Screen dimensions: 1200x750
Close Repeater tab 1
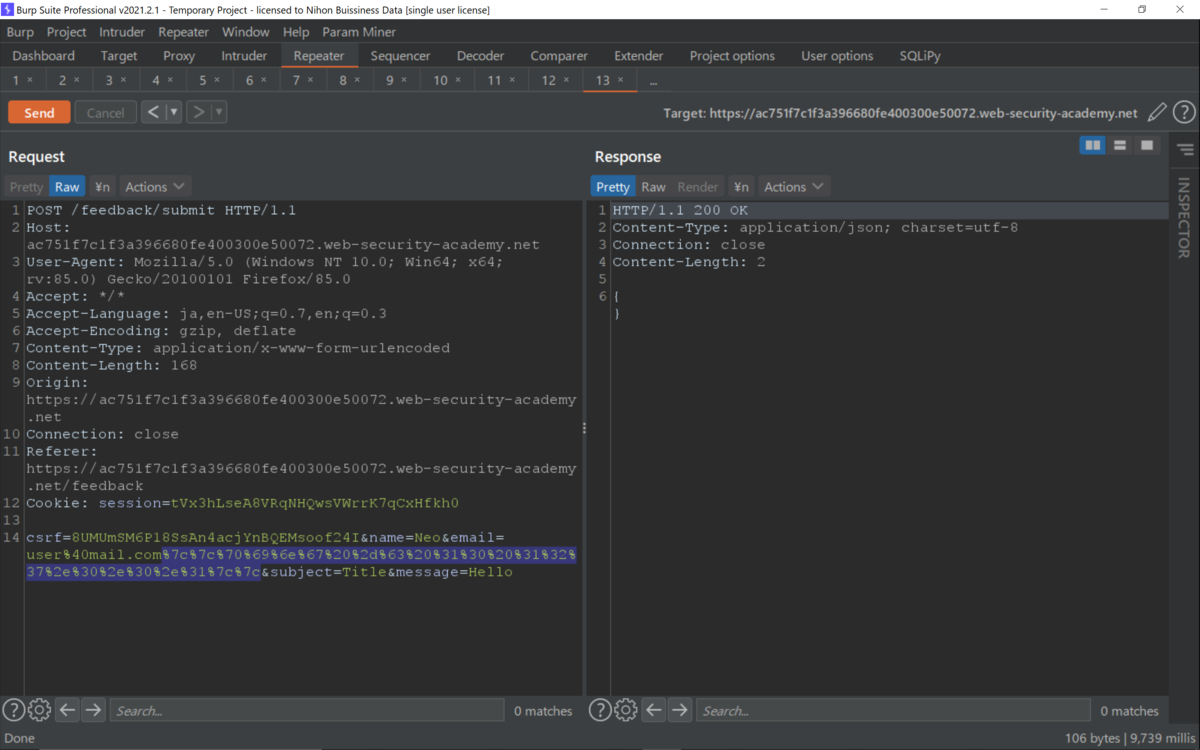pos(30,80)
